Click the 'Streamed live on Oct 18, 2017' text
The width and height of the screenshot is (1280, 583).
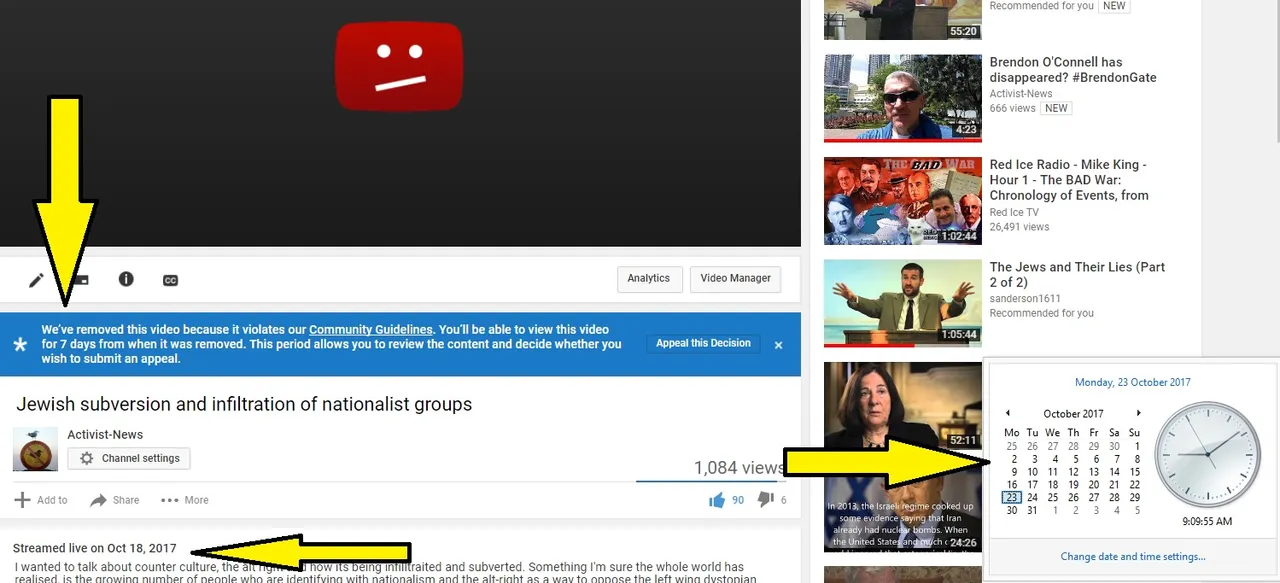95,549
